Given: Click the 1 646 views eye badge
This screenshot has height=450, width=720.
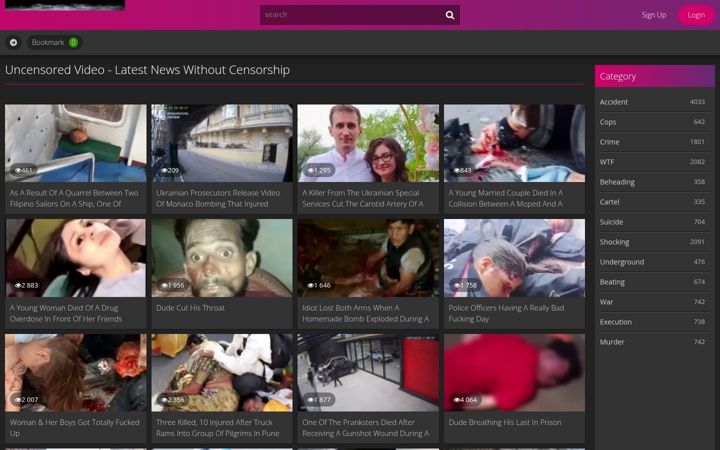Looking at the screenshot, I should 318,285.
